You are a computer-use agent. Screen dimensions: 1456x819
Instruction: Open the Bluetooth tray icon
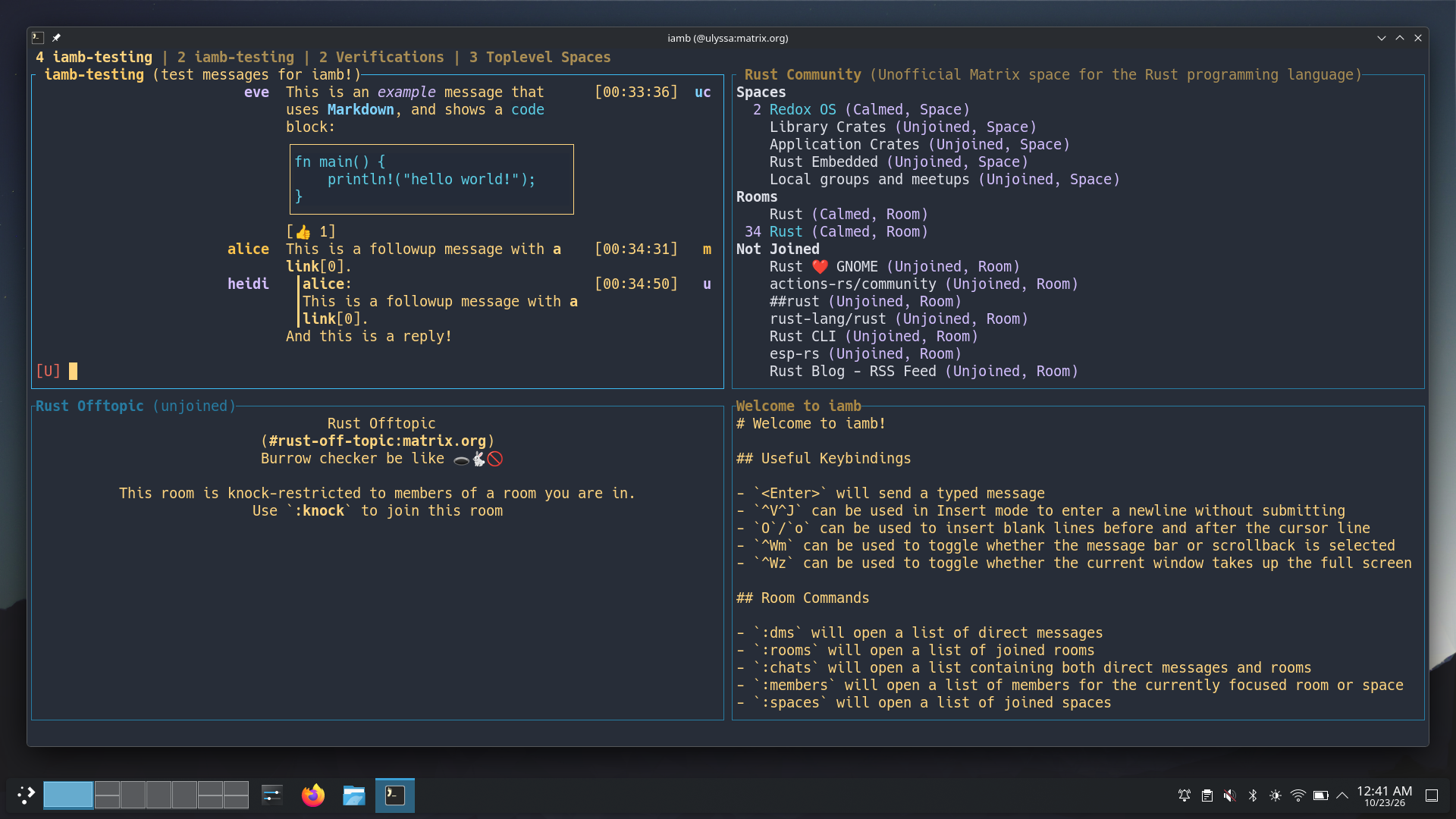point(1253,795)
